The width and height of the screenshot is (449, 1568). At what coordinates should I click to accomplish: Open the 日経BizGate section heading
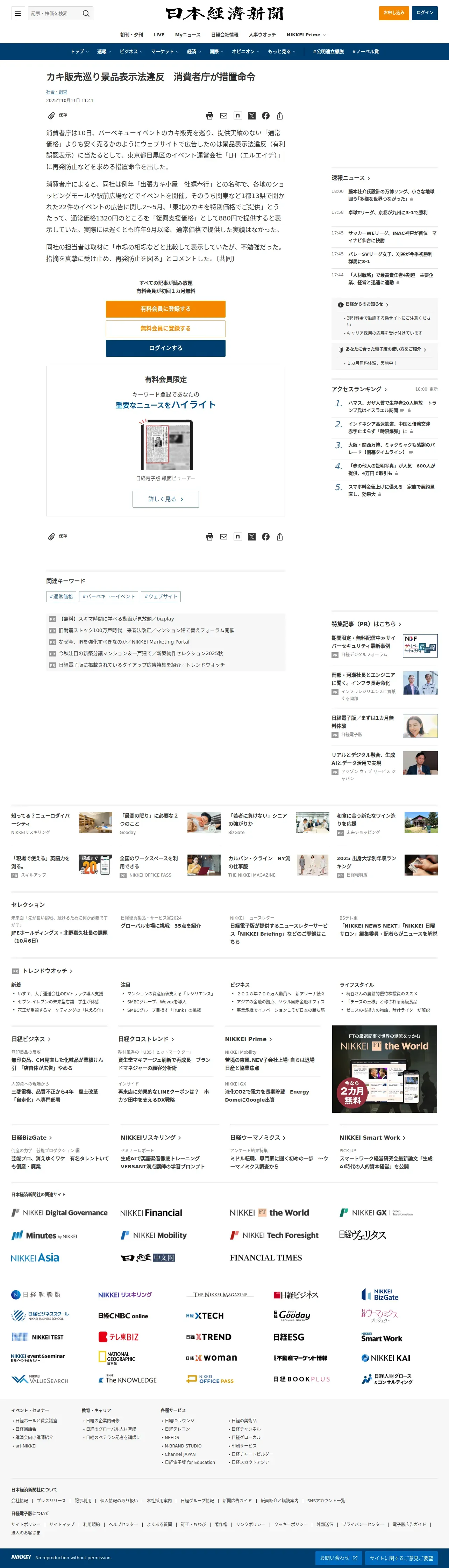tap(32, 1138)
